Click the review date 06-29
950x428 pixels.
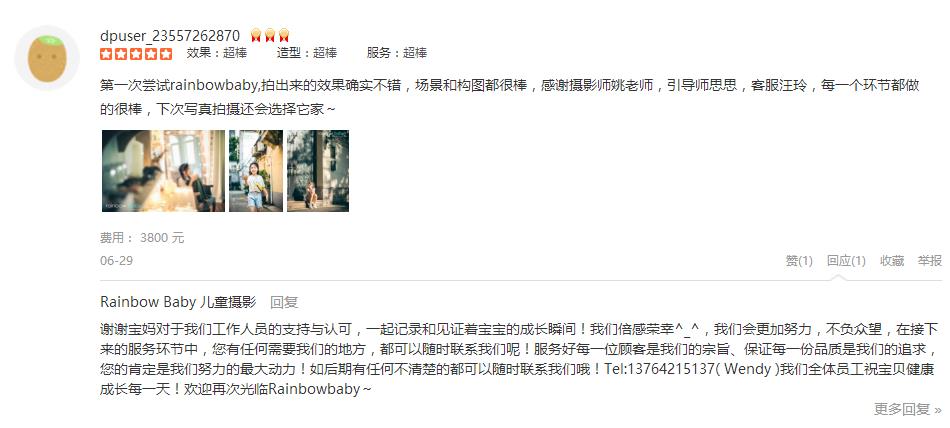pyautogui.click(x=116, y=261)
